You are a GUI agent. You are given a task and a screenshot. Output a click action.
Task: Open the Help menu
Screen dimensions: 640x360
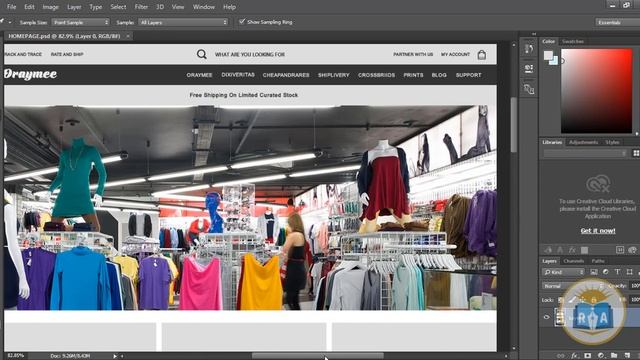[229, 7]
